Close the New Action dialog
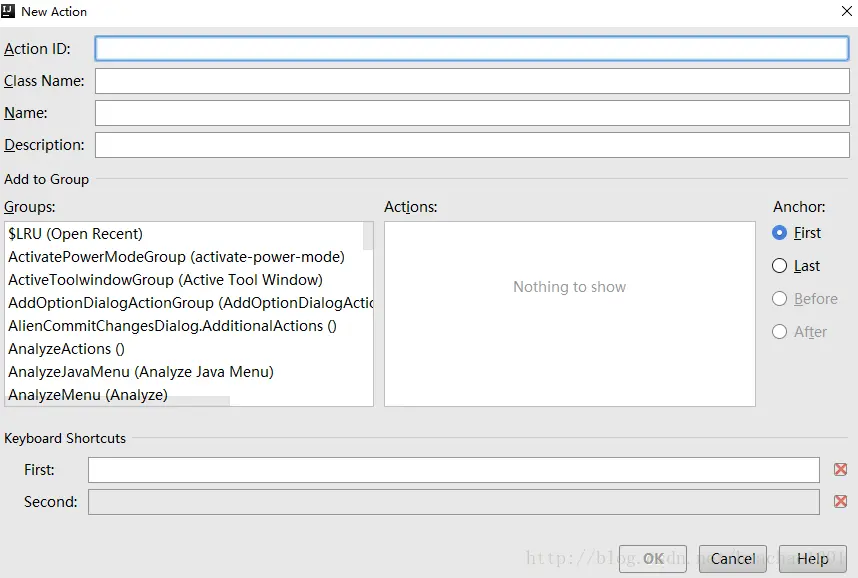Image resolution: width=858 pixels, height=578 pixels. (x=847, y=11)
